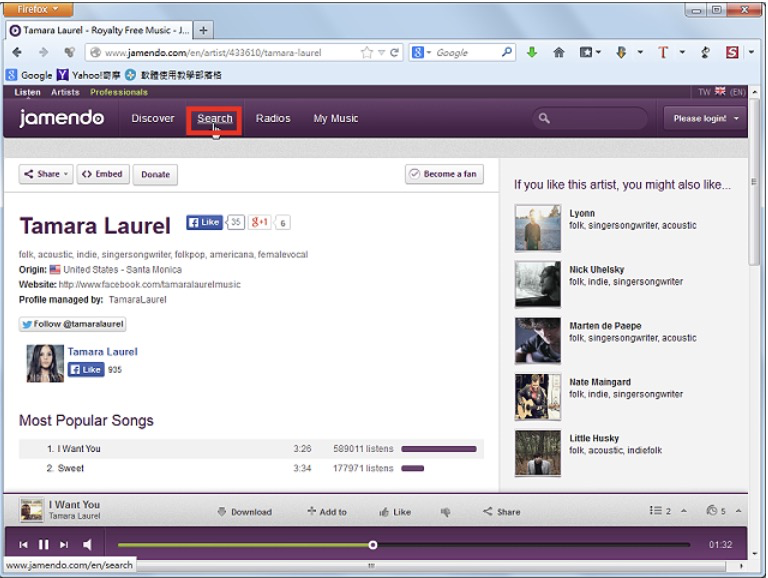
Task: Click the Donate button
Action: 155,174
